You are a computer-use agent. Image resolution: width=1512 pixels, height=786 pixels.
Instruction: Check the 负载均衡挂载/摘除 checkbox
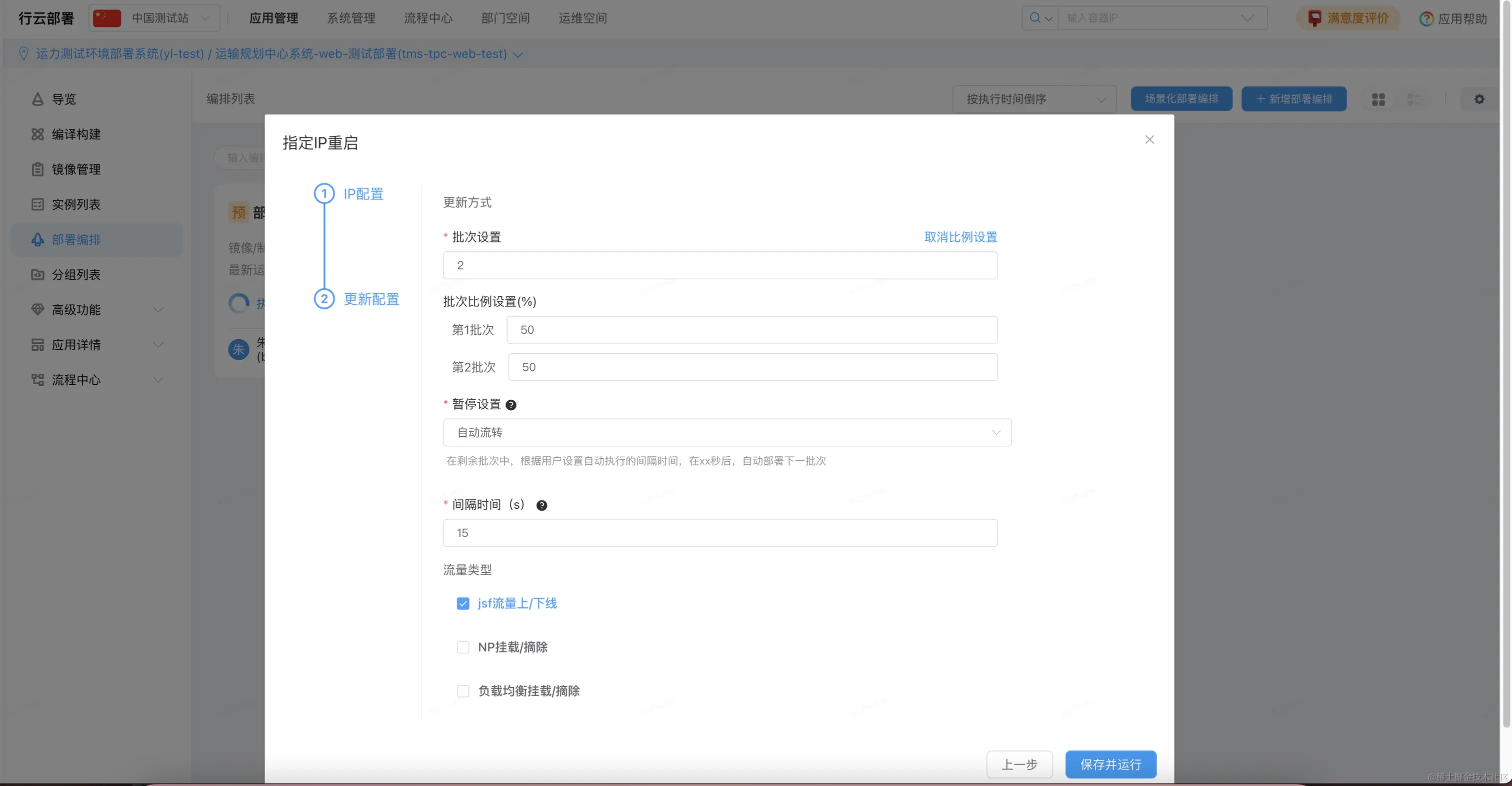462,691
